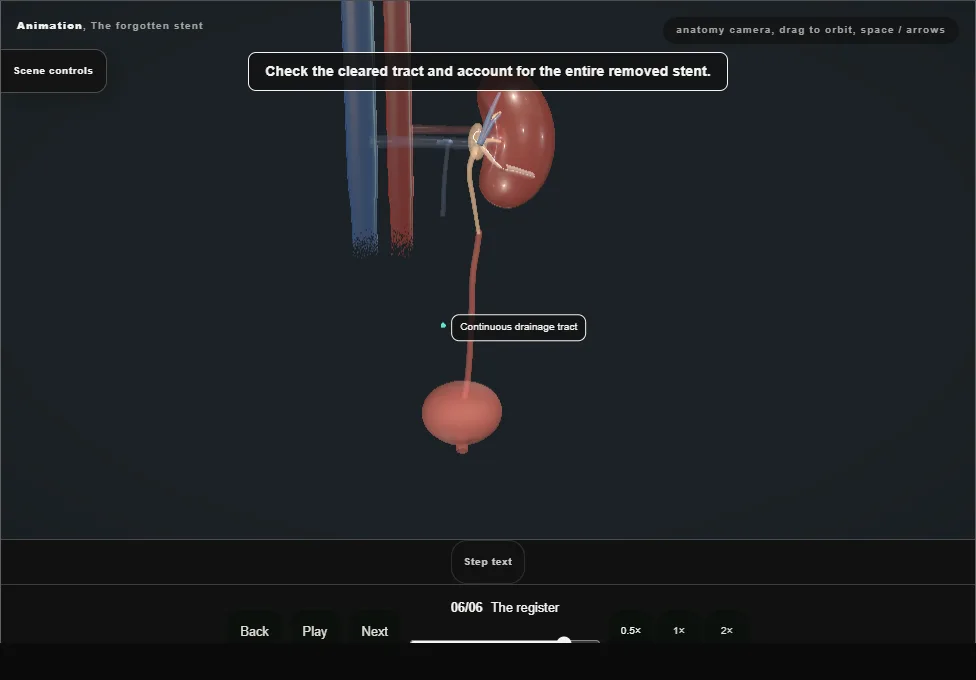Click the caption about the cleared tract

pos(488,72)
